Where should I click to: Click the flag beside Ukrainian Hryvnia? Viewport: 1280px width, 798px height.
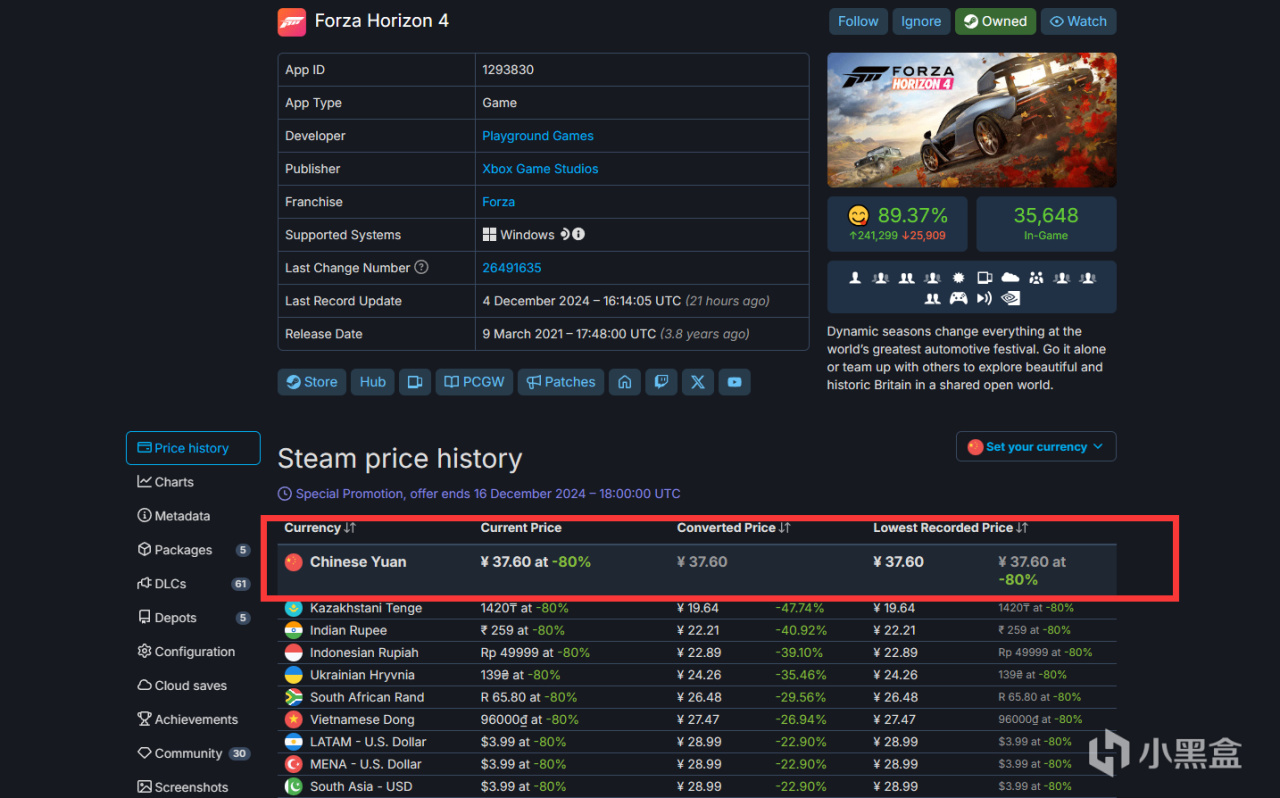tap(293, 675)
